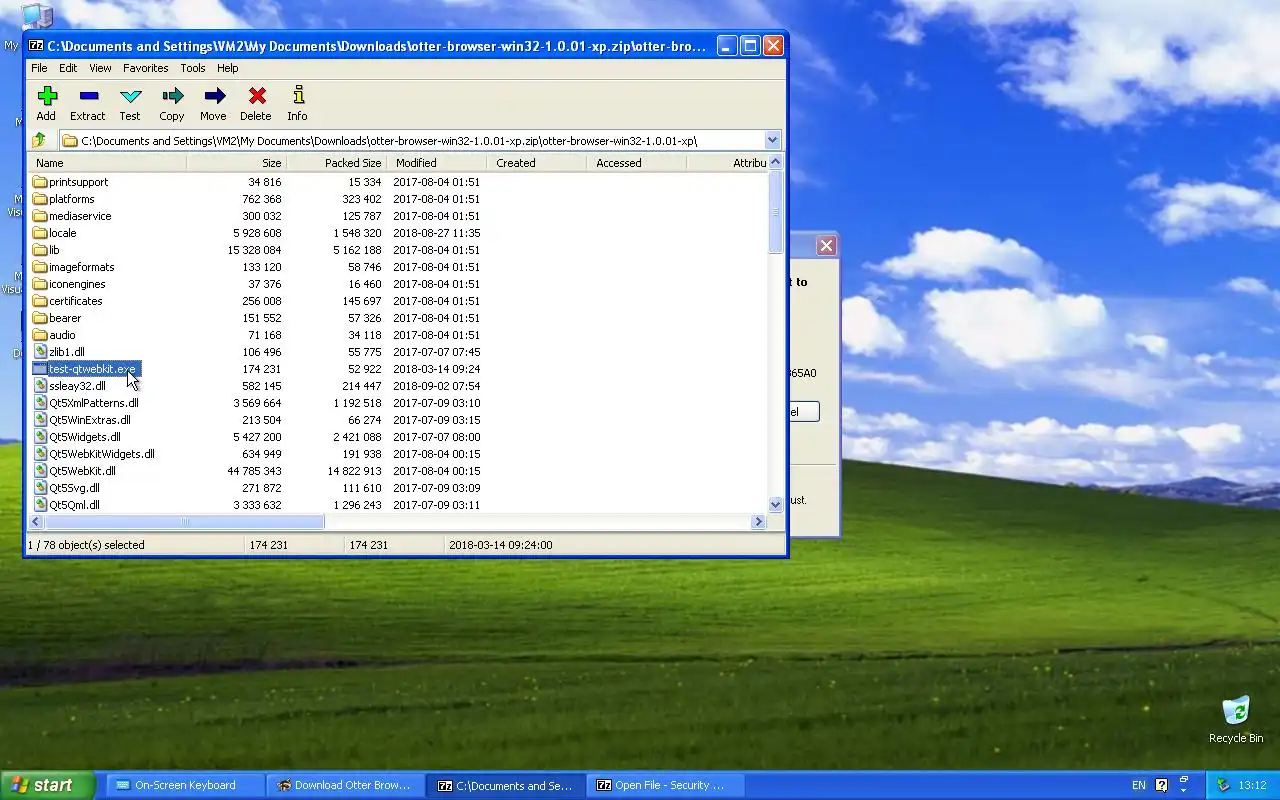Click the vertical scrollbar up arrow

tap(776, 163)
